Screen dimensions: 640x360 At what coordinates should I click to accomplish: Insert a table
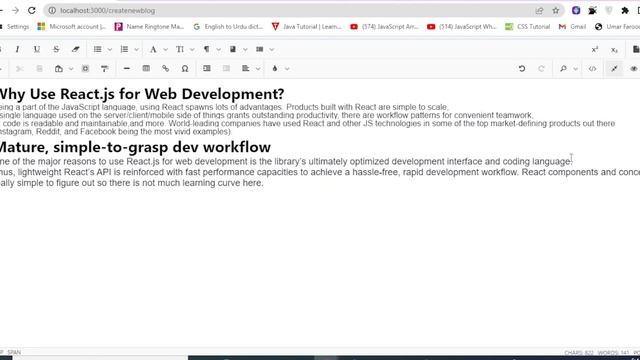pos(146,69)
